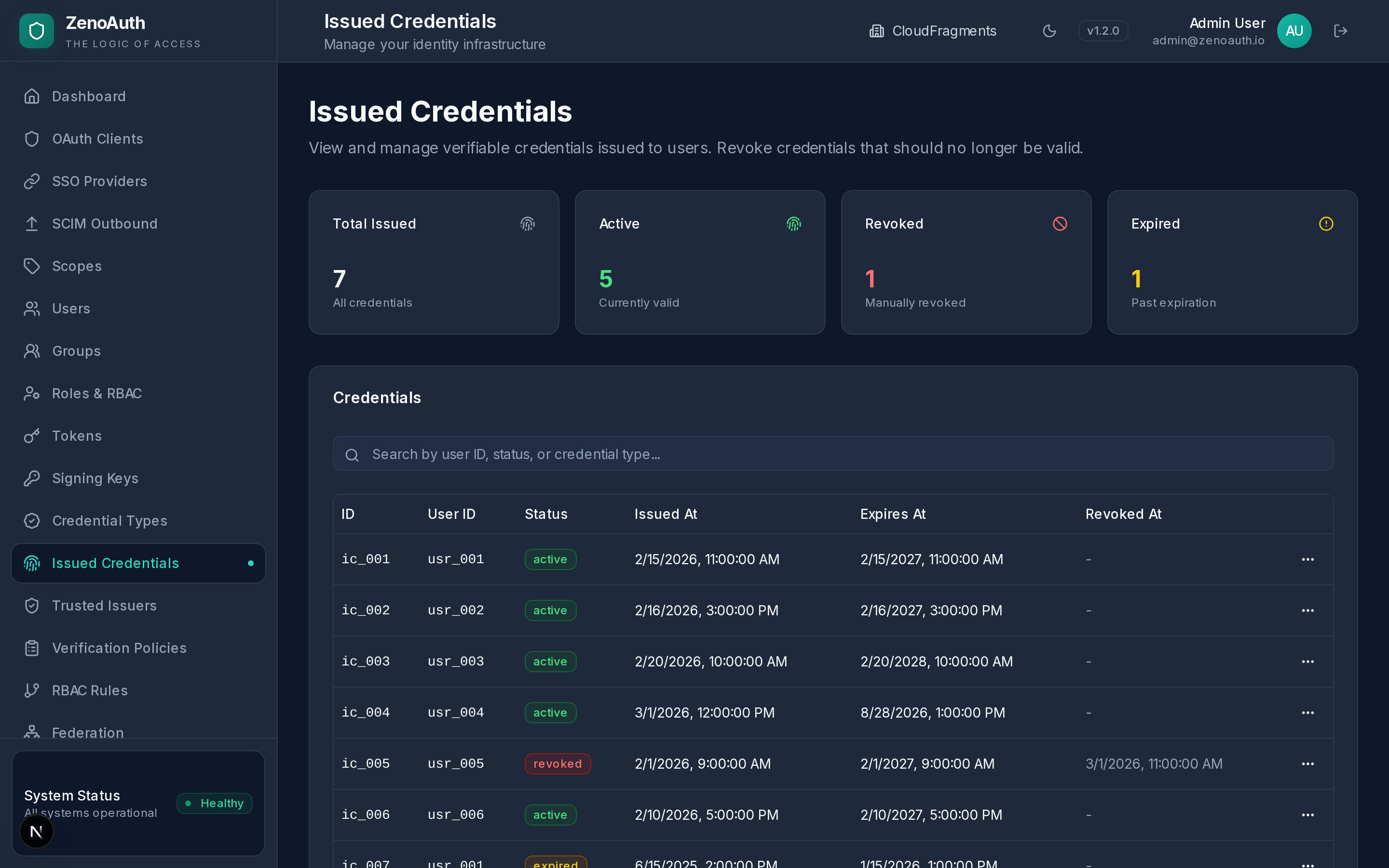Click the Tokens key icon in sidebar
Image resolution: width=1389 pixels, height=868 pixels.
click(x=31, y=436)
